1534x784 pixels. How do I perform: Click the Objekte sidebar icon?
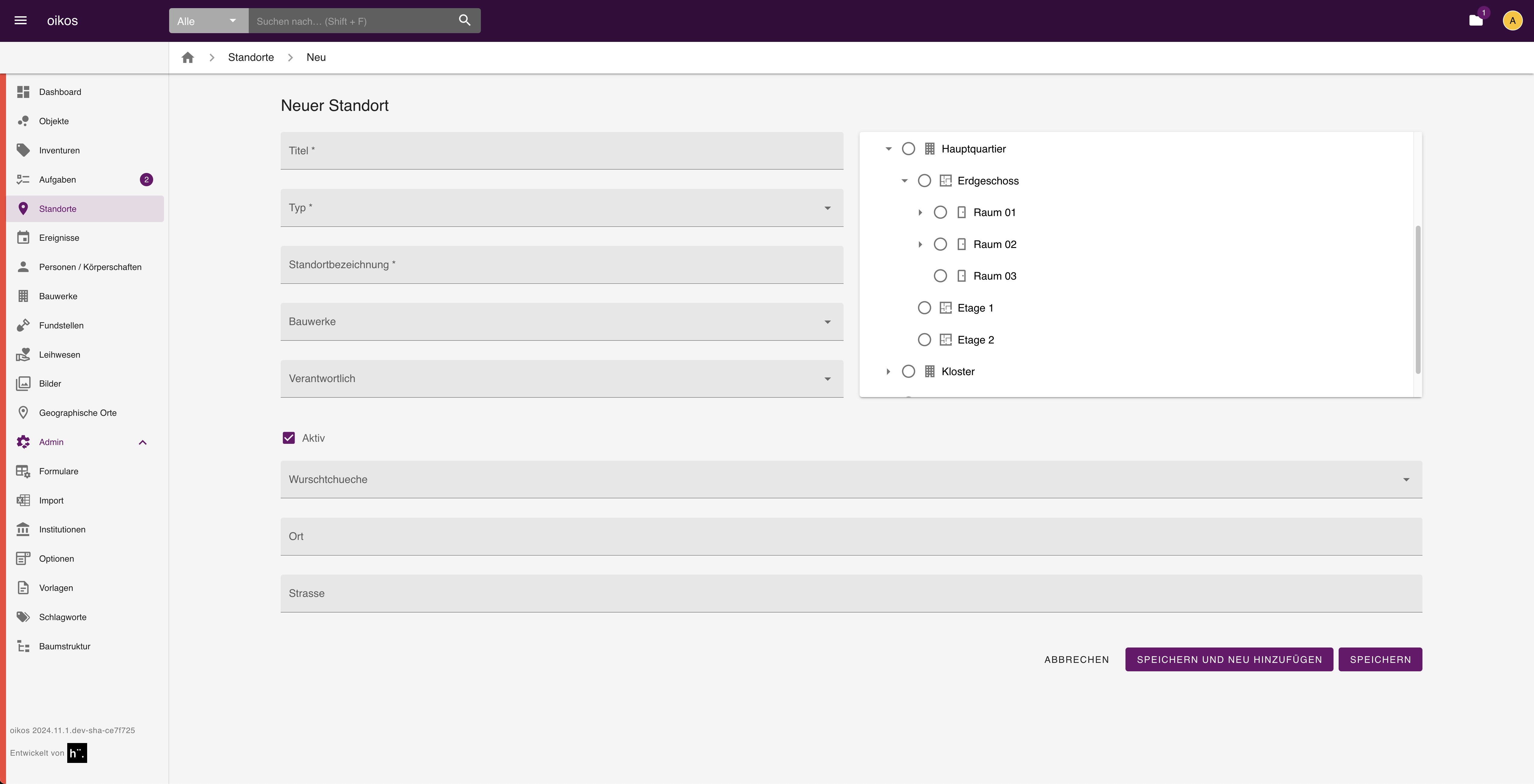23,121
